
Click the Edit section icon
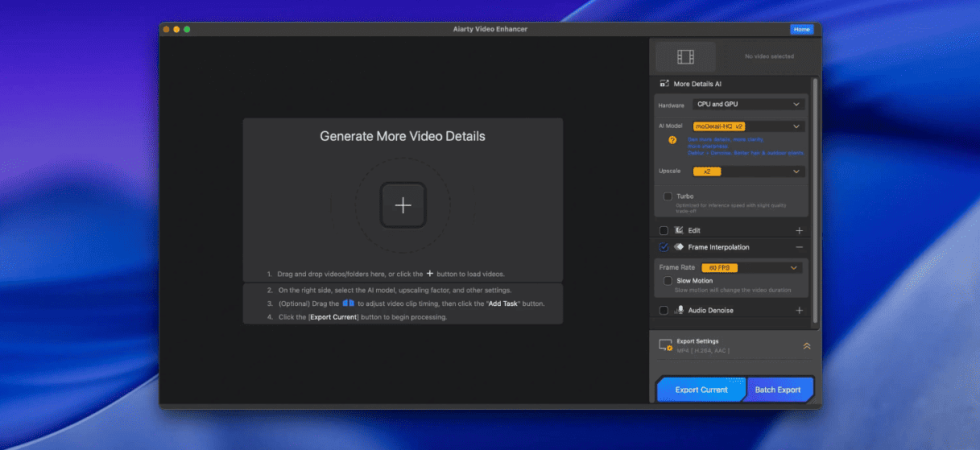coord(679,231)
